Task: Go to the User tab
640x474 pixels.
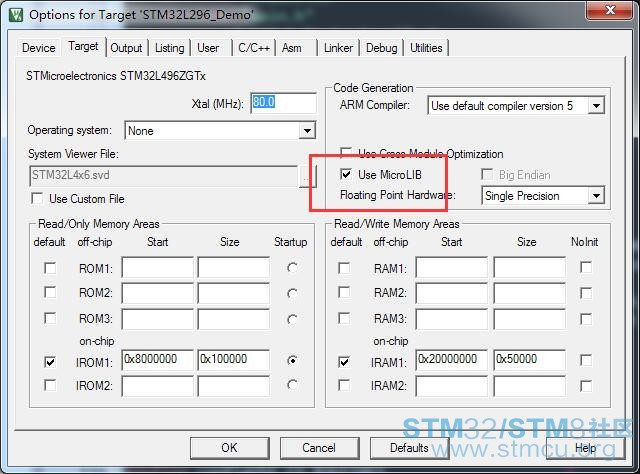Action: [208, 48]
